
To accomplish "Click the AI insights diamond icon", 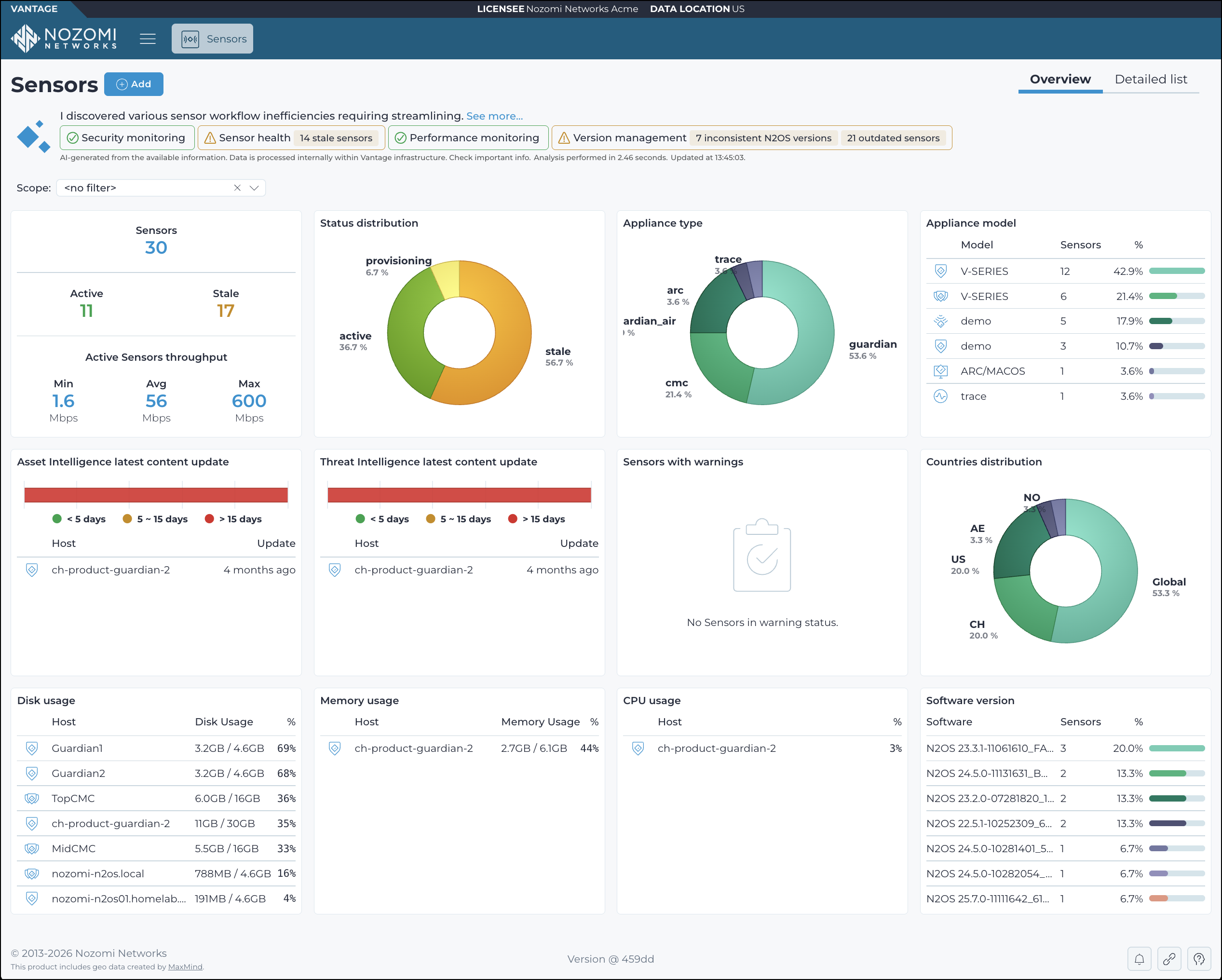I will click(33, 136).
